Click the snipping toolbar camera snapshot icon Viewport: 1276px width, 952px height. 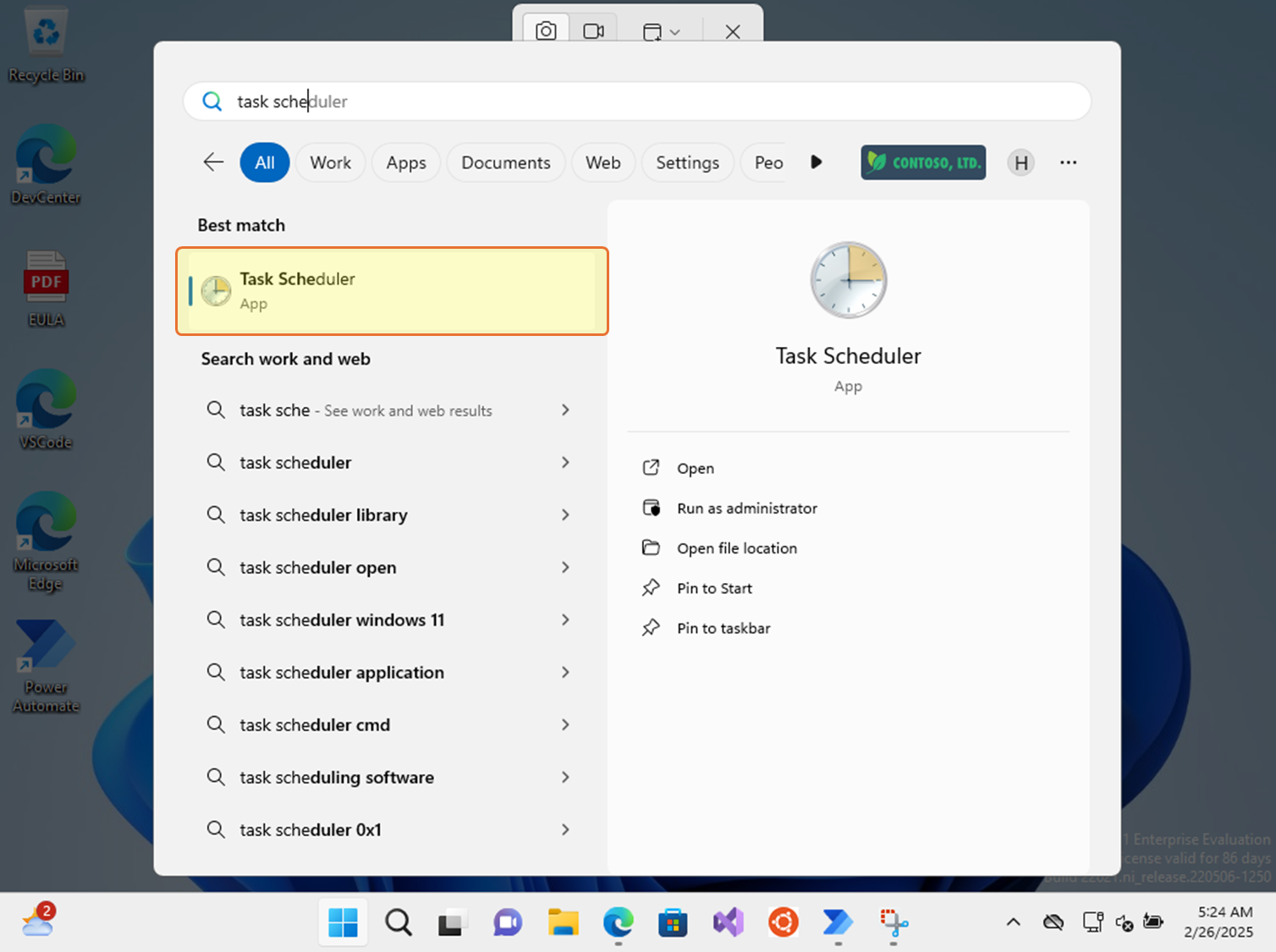click(546, 31)
